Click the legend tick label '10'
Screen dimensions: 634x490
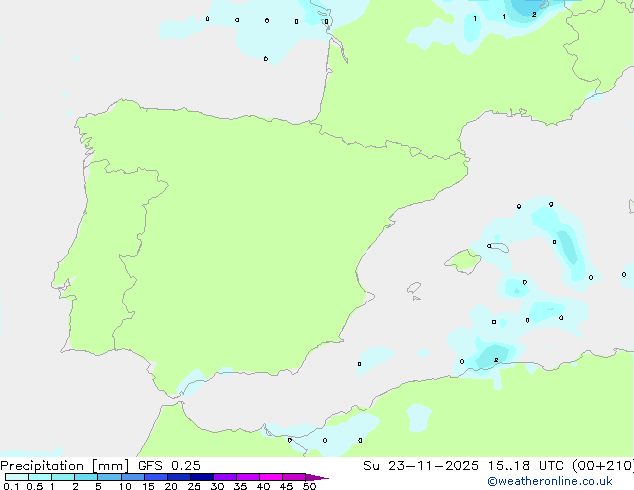125,486
